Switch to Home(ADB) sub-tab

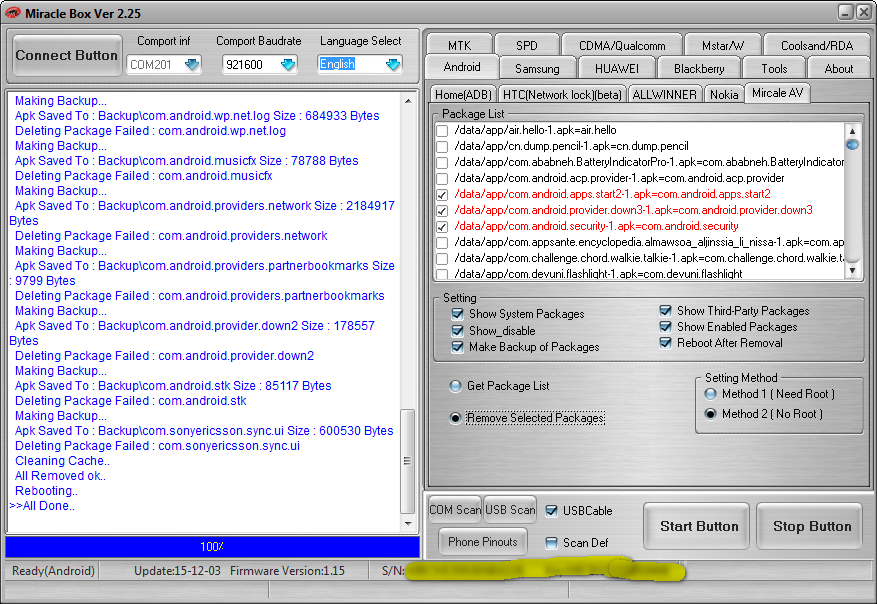463,95
